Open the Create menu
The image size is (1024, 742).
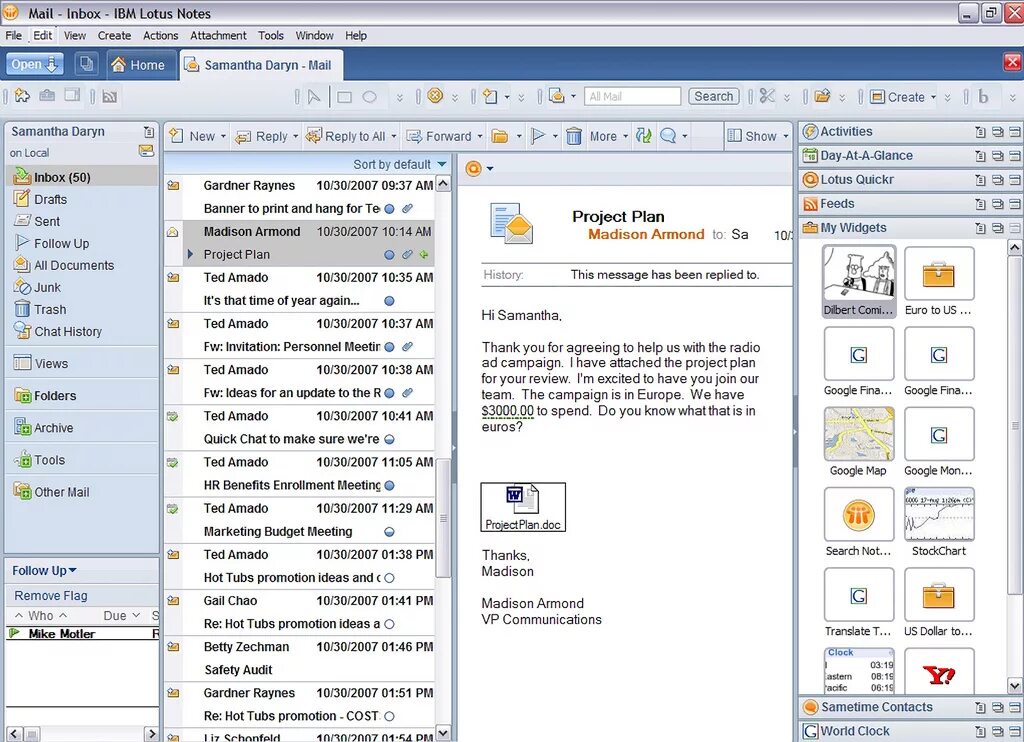(114, 35)
